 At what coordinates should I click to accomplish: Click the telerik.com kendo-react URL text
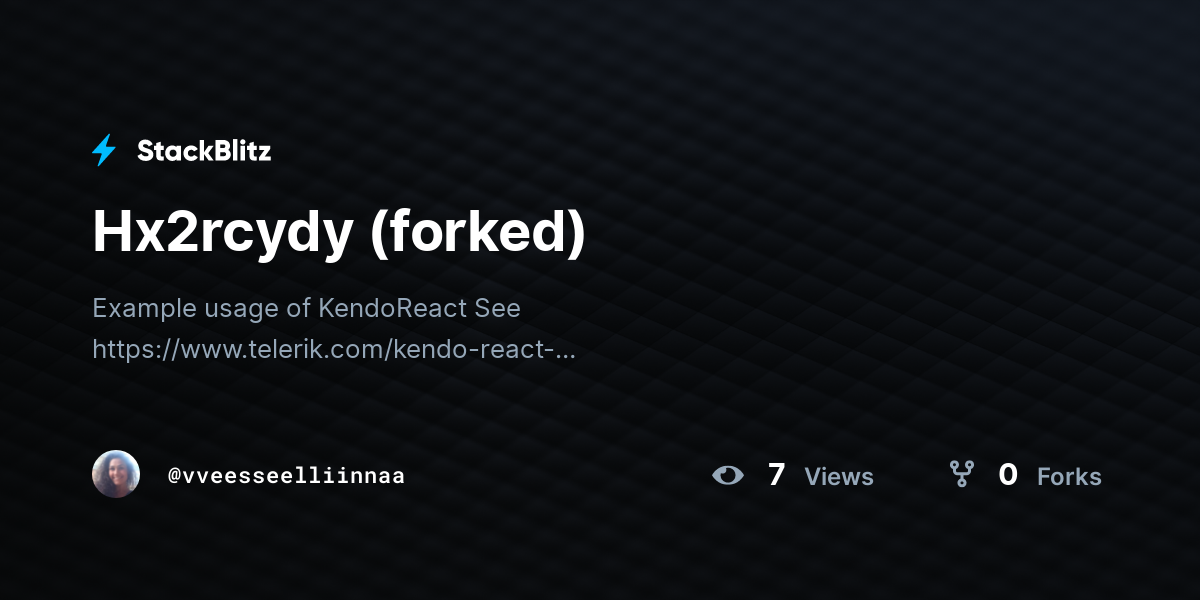click(x=334, y=350)
